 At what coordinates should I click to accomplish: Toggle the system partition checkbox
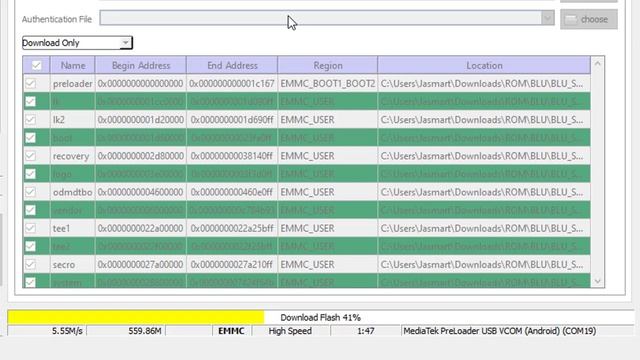pyautogui.click(x=31, y=282)
